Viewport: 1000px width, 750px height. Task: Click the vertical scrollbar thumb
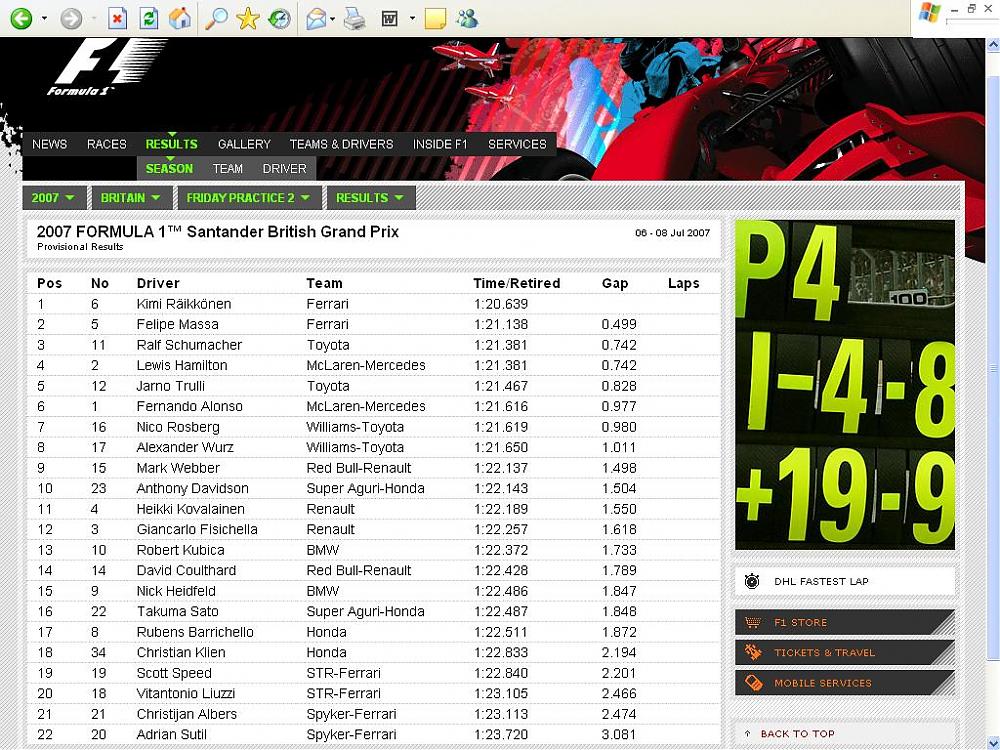point(993,369)
